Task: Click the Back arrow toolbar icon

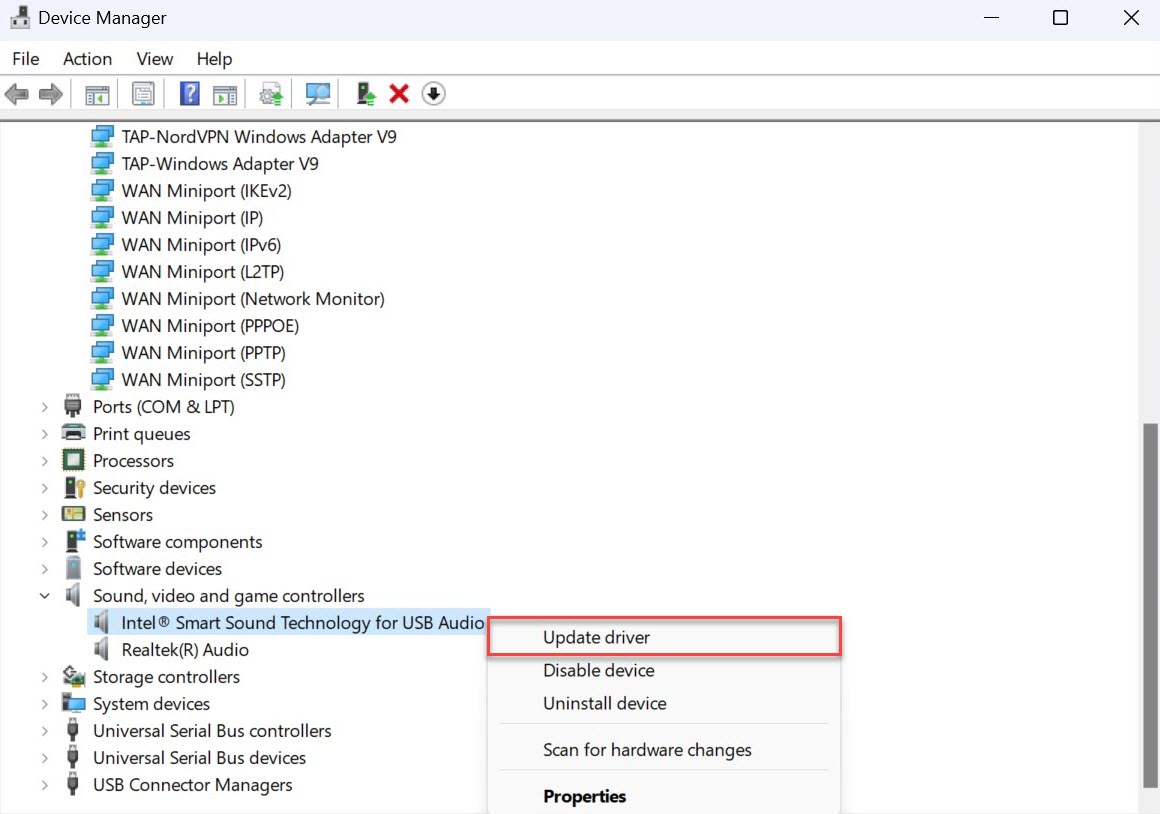Action: pyautogui.click(x=16, y=94)
